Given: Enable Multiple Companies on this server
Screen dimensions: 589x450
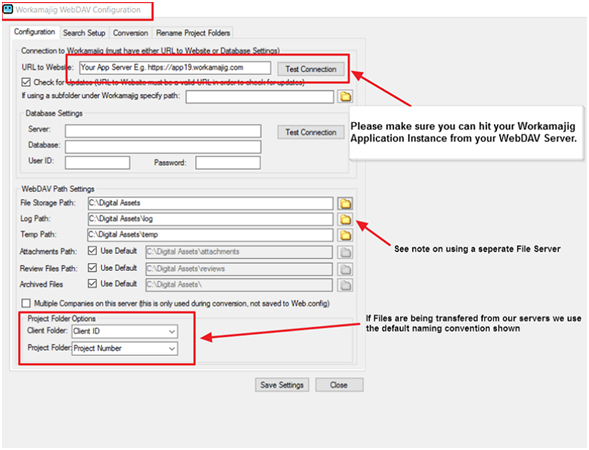Looking at the screenshot, I should (26, 303).
